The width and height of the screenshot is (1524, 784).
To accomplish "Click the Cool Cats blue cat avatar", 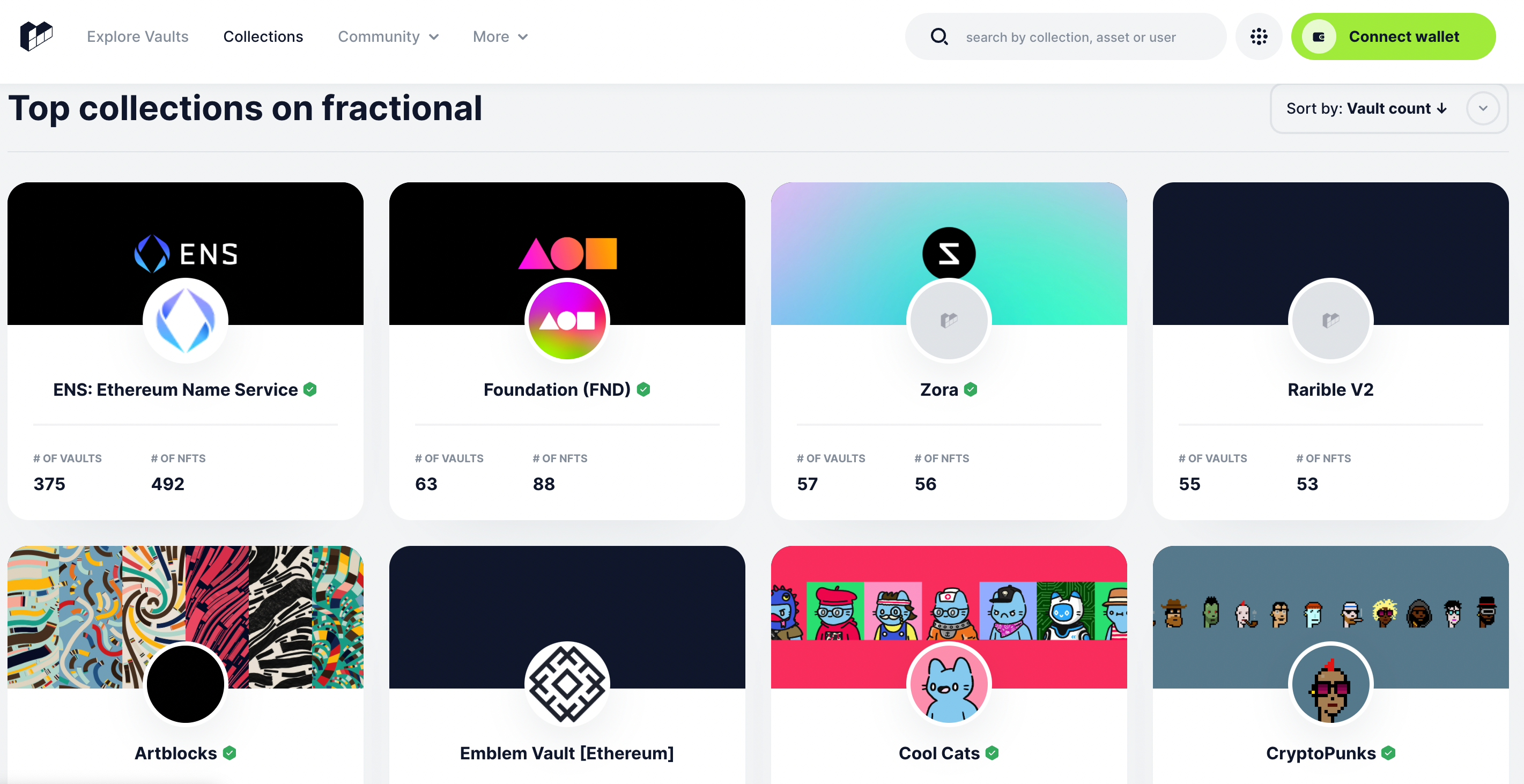I will click(x=949, y=684).
